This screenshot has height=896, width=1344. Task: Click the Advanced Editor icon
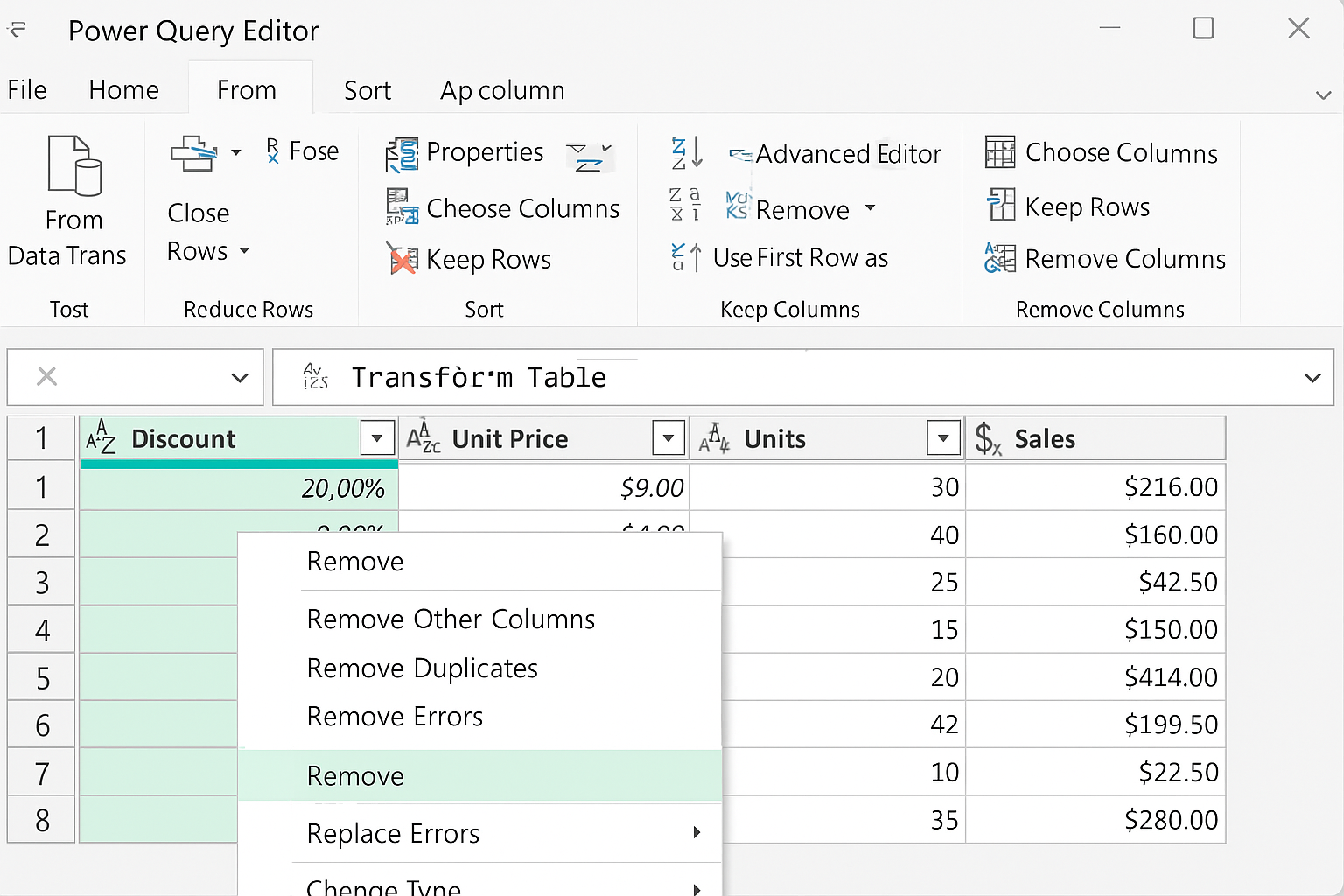[739, 155]
